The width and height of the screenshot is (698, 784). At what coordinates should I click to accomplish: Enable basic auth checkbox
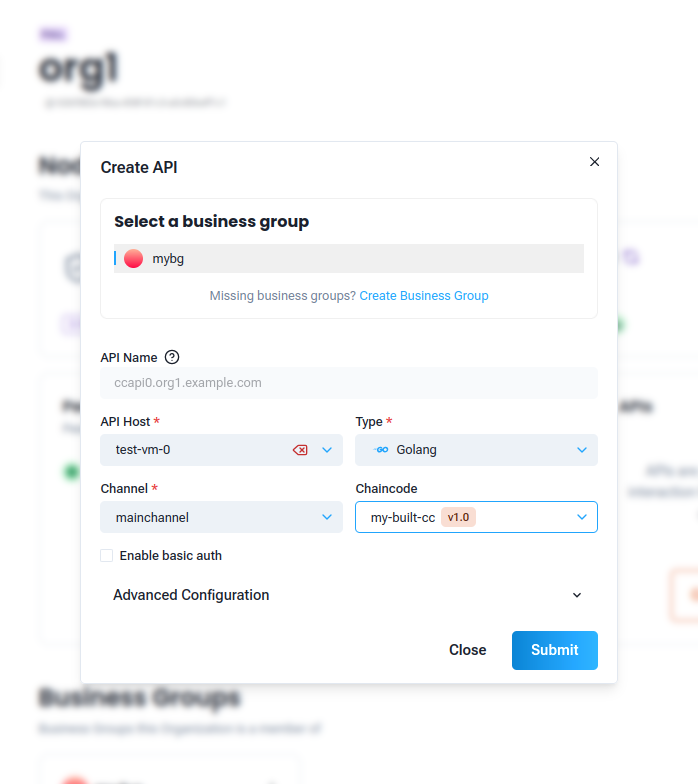106,556
